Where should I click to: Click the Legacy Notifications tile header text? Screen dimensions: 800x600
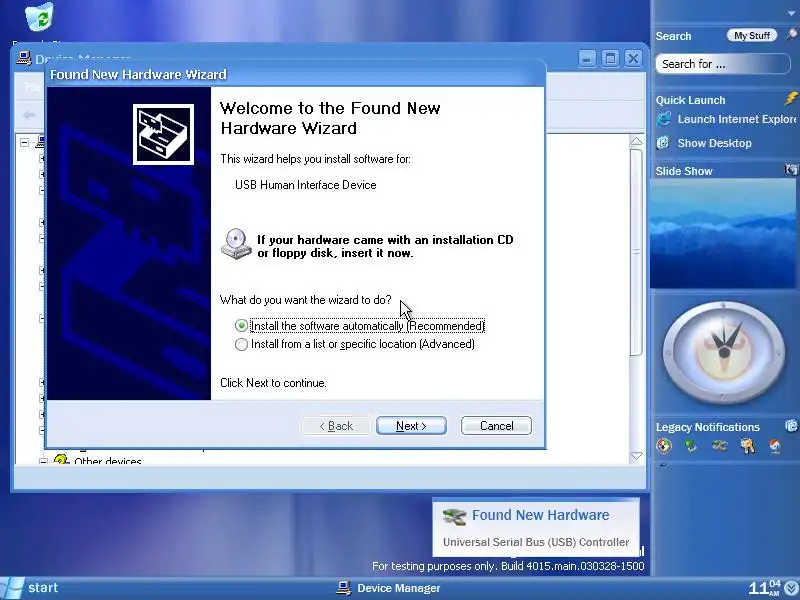(x=708, y=427)
